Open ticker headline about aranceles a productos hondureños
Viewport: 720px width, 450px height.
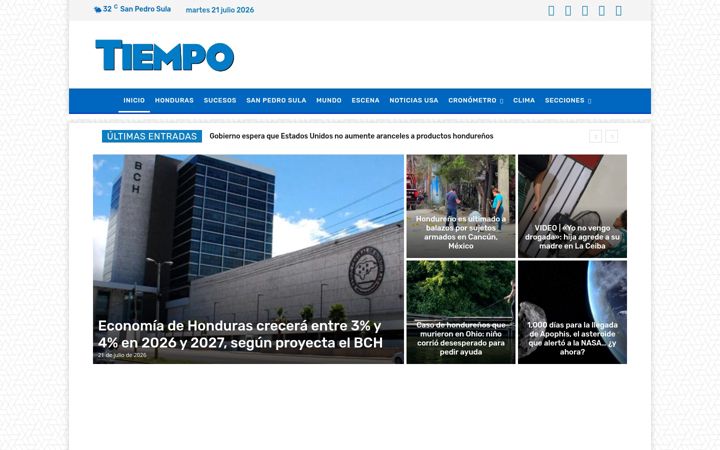pyautogui.click(x=351, y=136)
